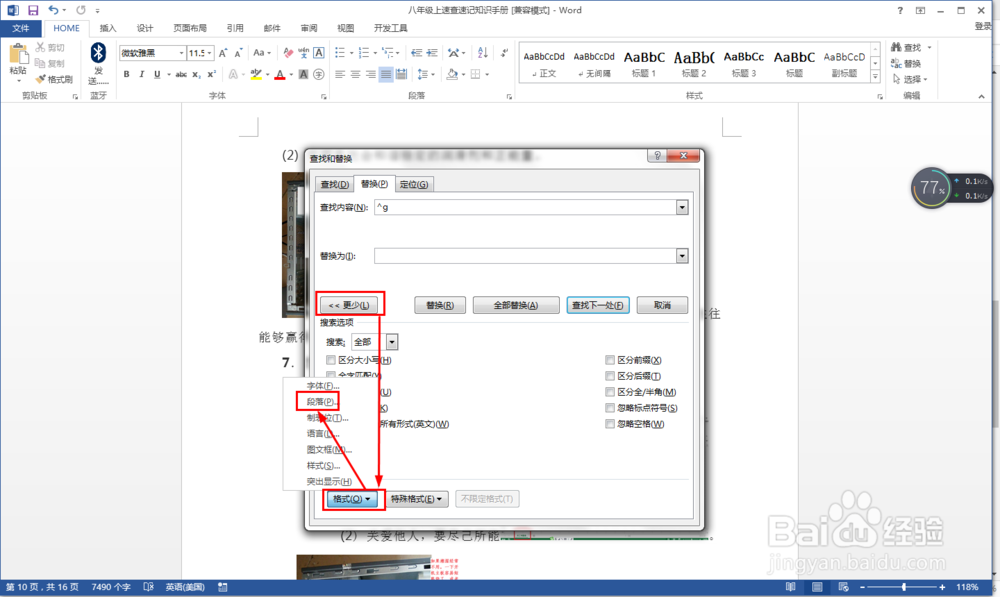Apply subscript formatting
The width and height of the screenshot is (1000, 597).
coord(196,74)
